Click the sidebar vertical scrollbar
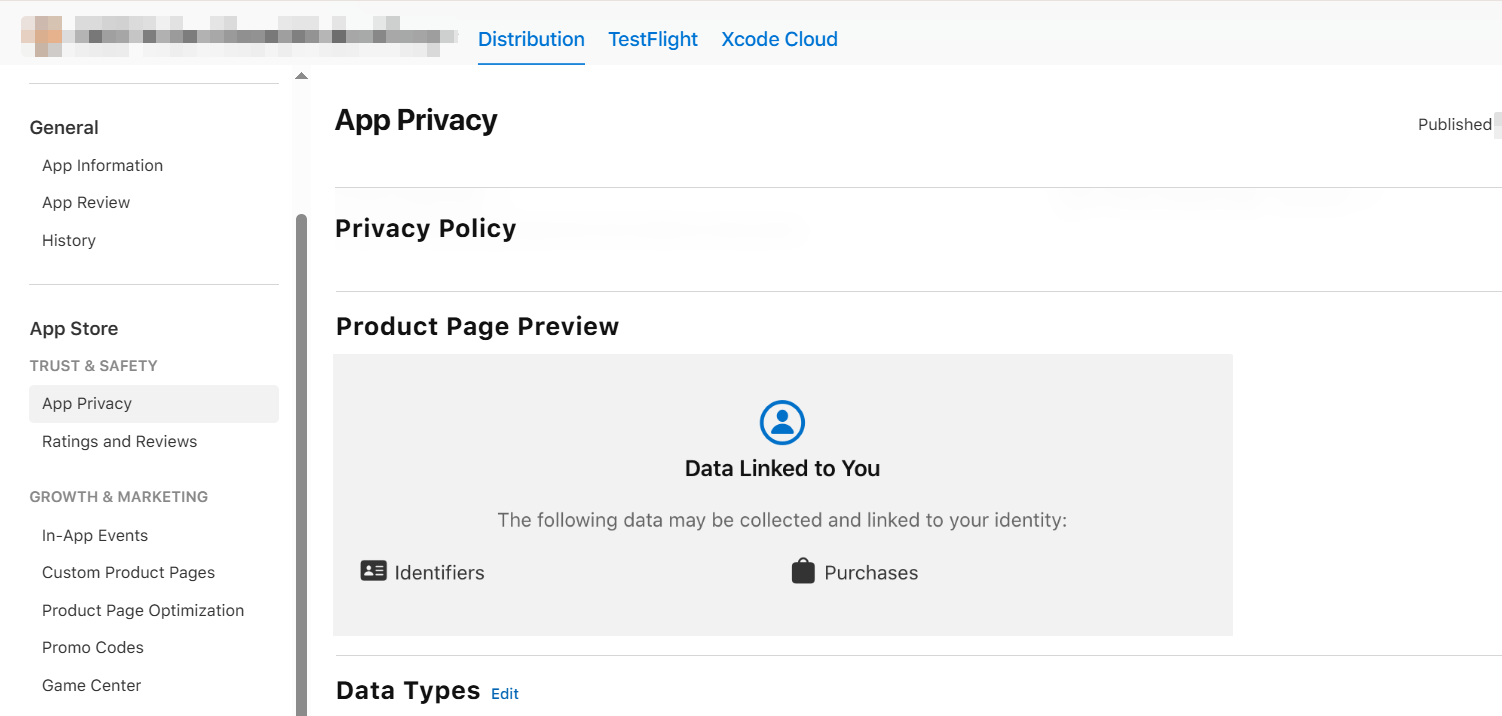The height and width of the screenshot is (716, 1502). [x=301, y=450]
